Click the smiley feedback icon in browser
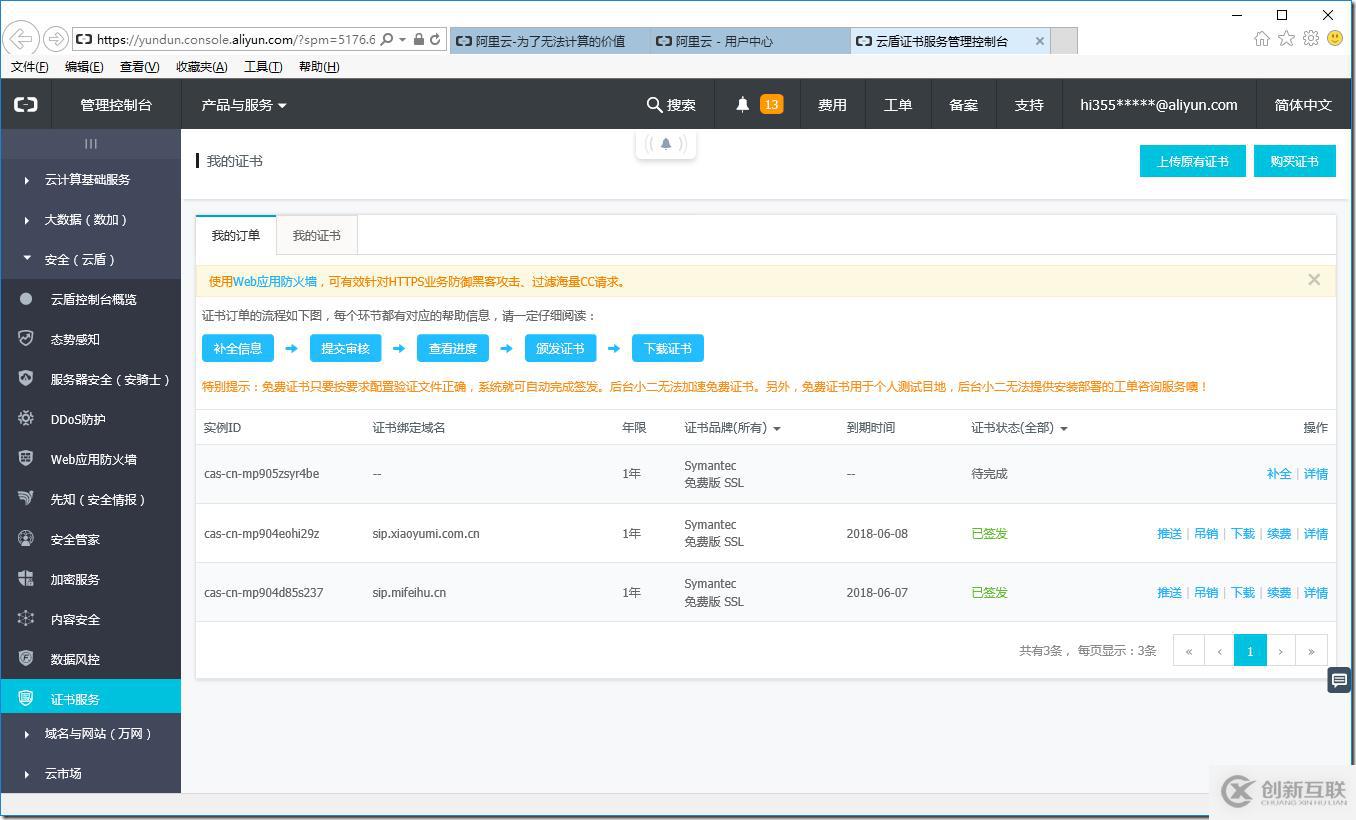The height and width of the screenshot is (820, 1356). 1335,39
